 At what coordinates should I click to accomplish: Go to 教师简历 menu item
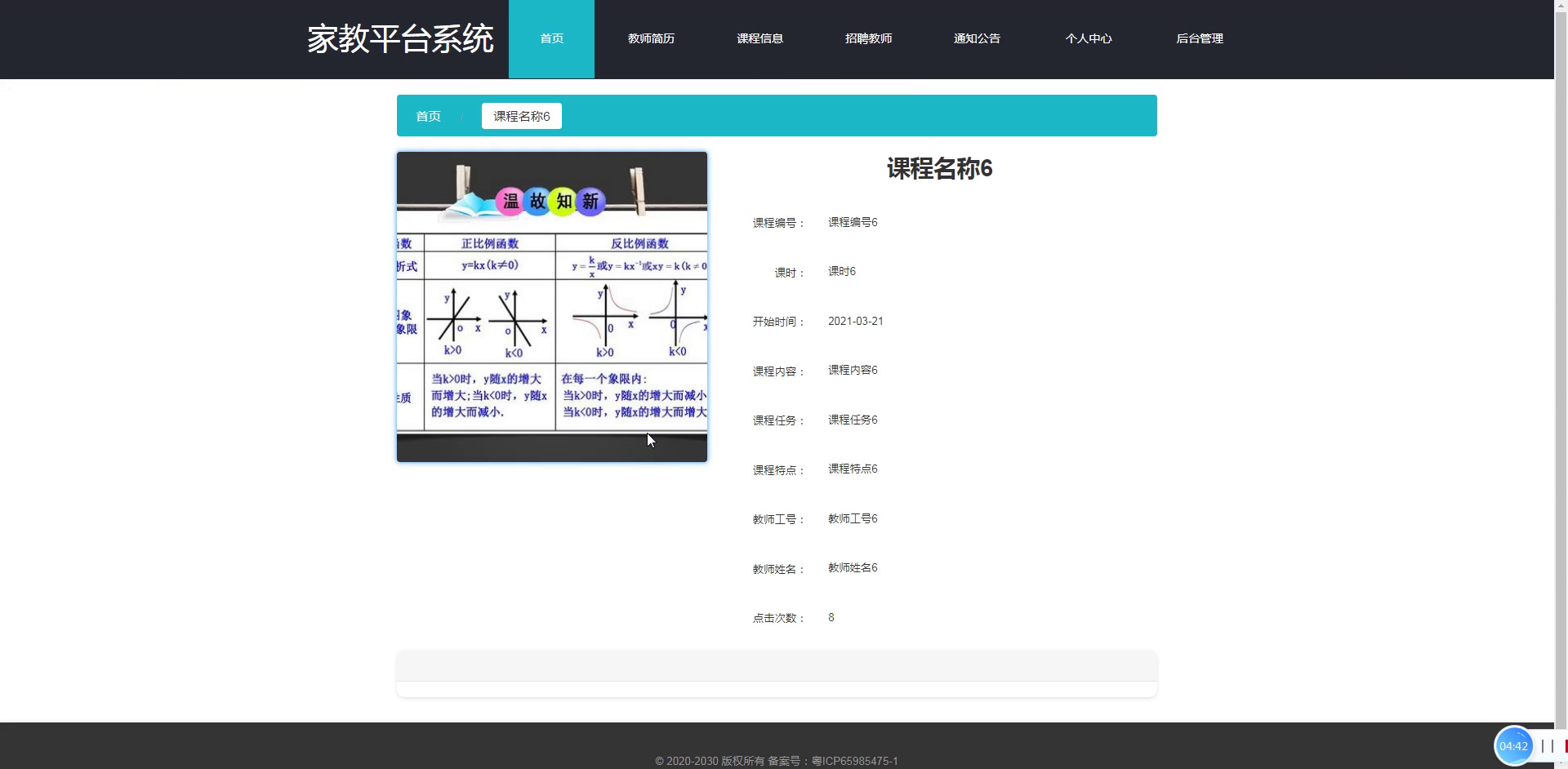tap(651, 39)
